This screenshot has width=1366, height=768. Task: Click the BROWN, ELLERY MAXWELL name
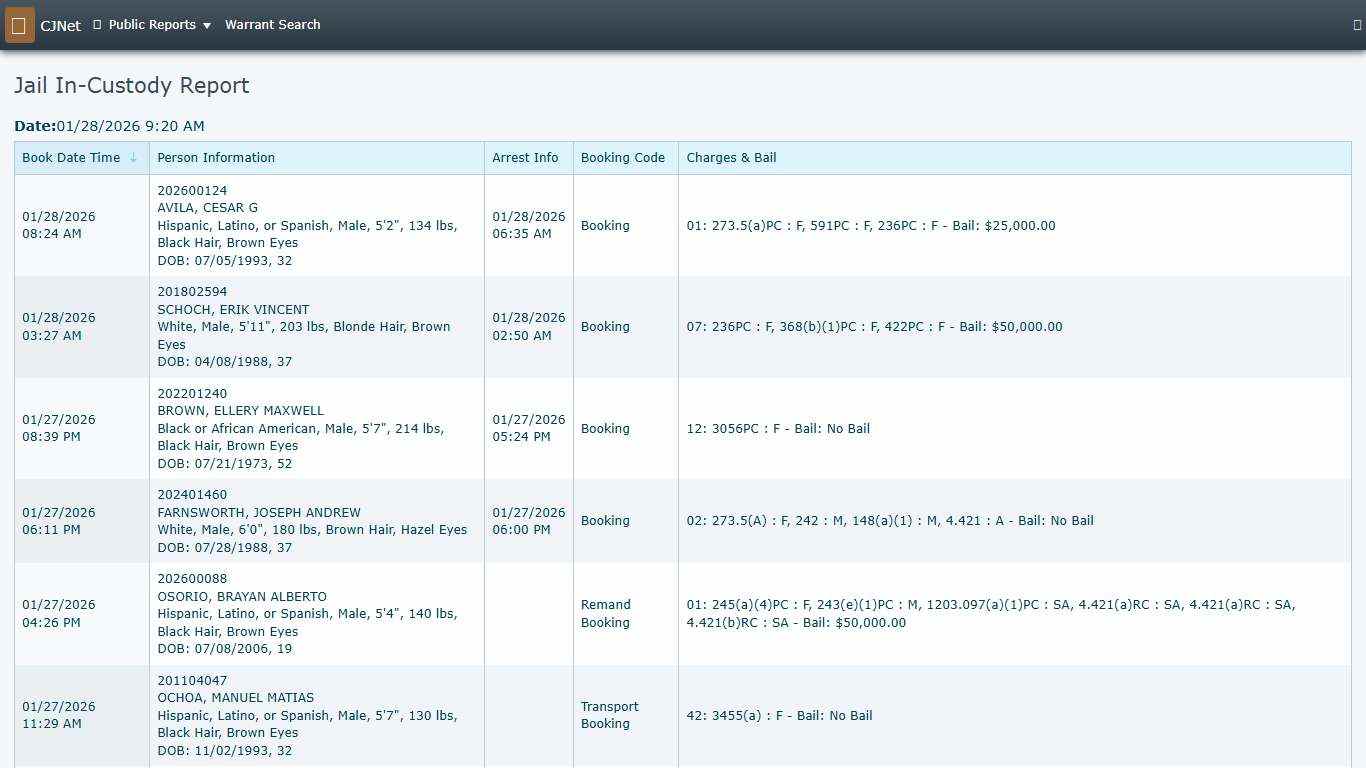pos(240,411)
